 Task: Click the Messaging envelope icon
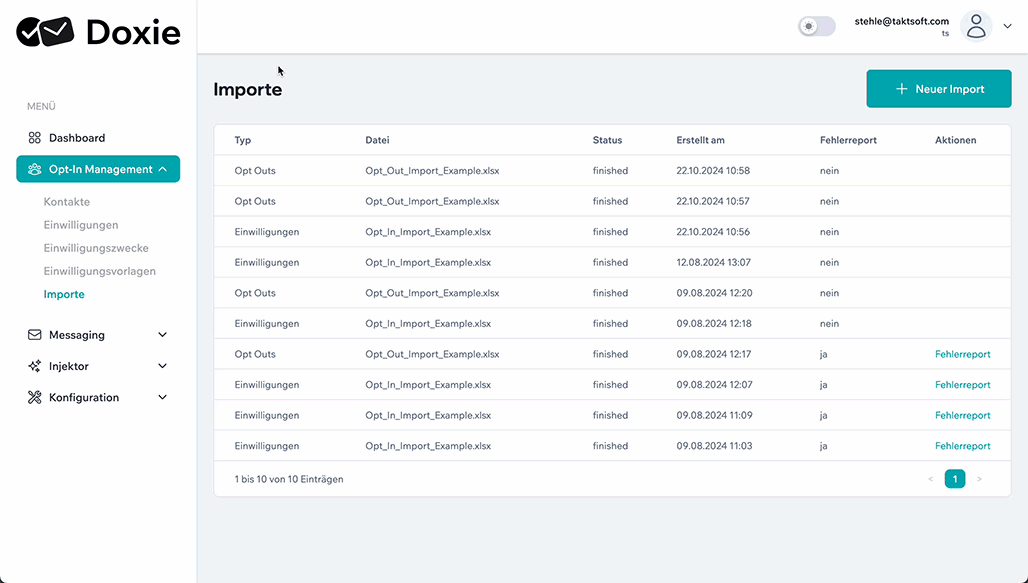pos(34,334)
